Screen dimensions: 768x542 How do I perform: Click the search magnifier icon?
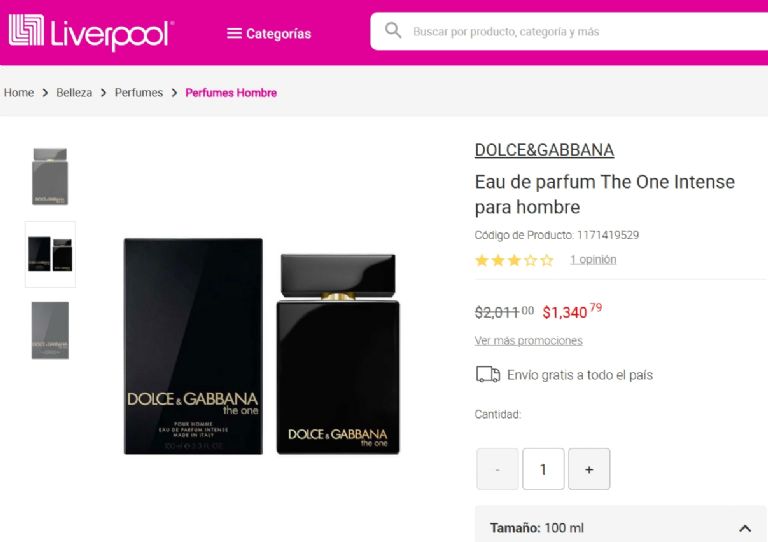393,30
